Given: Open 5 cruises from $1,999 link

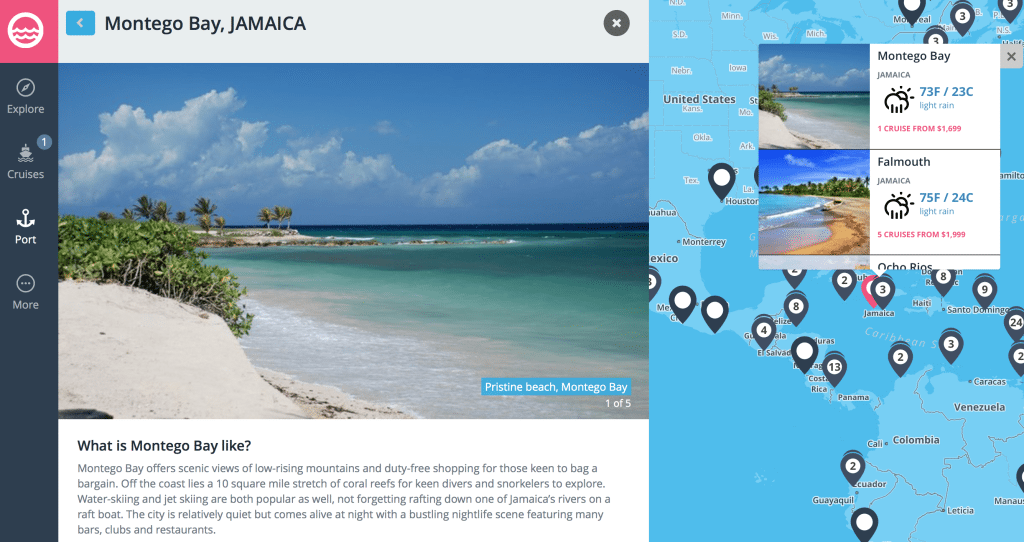Looking at the screenshot, I should pos(921,234).
